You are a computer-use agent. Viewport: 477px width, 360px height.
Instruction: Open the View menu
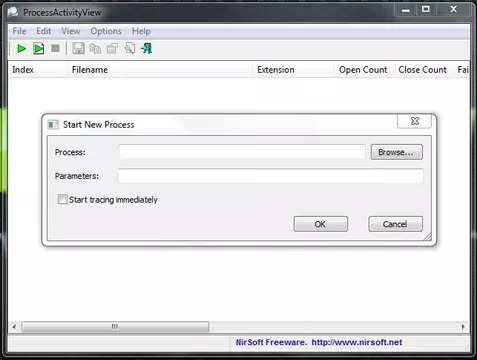(71, 31)
